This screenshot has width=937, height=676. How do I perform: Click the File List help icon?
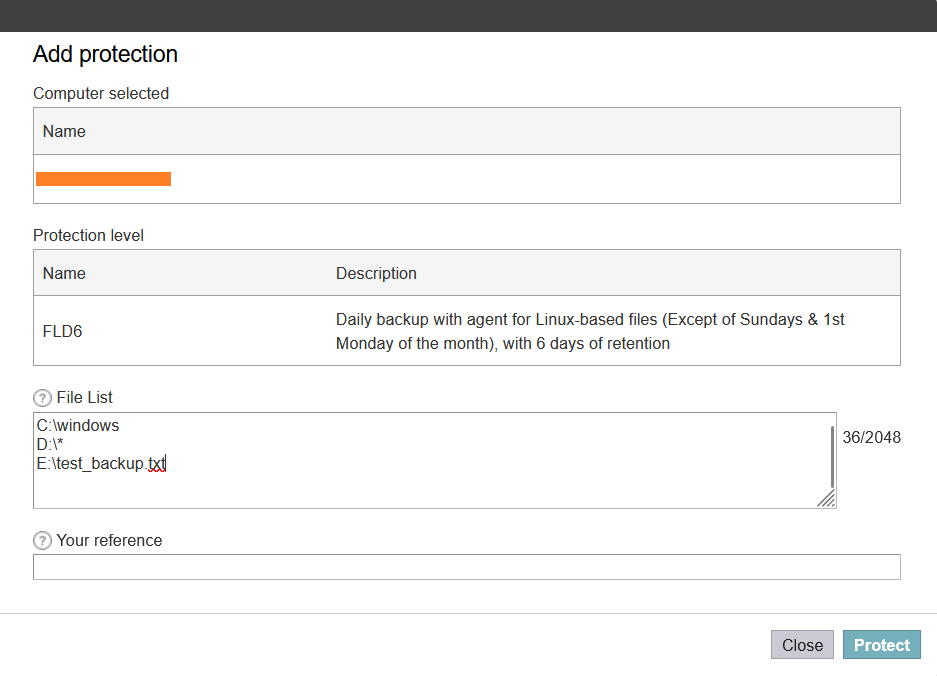click(42, 398)
